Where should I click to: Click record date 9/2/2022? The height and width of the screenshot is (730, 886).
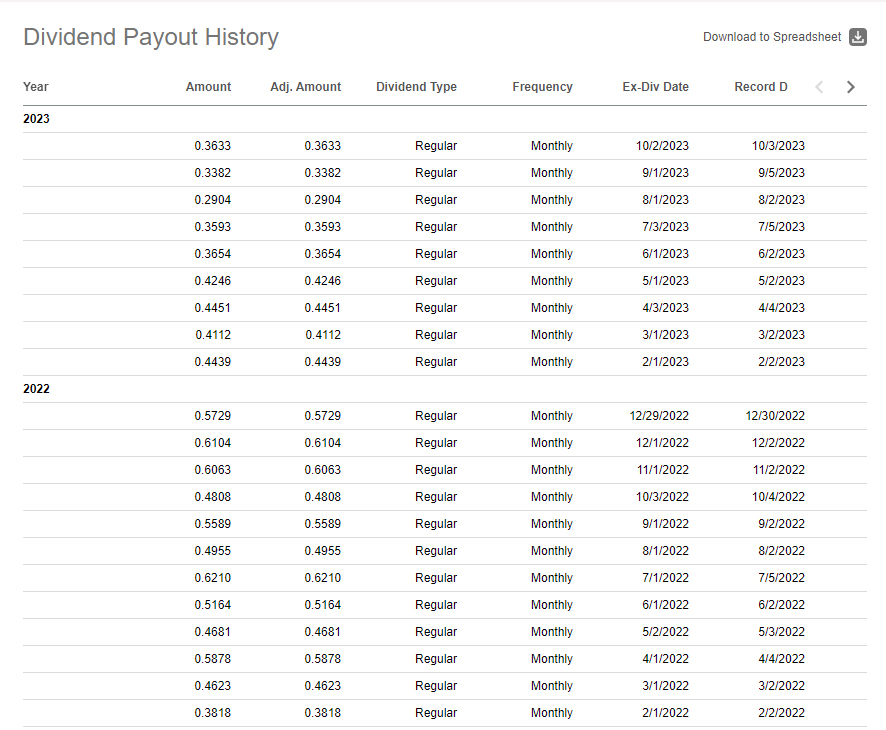pos(781,524)
